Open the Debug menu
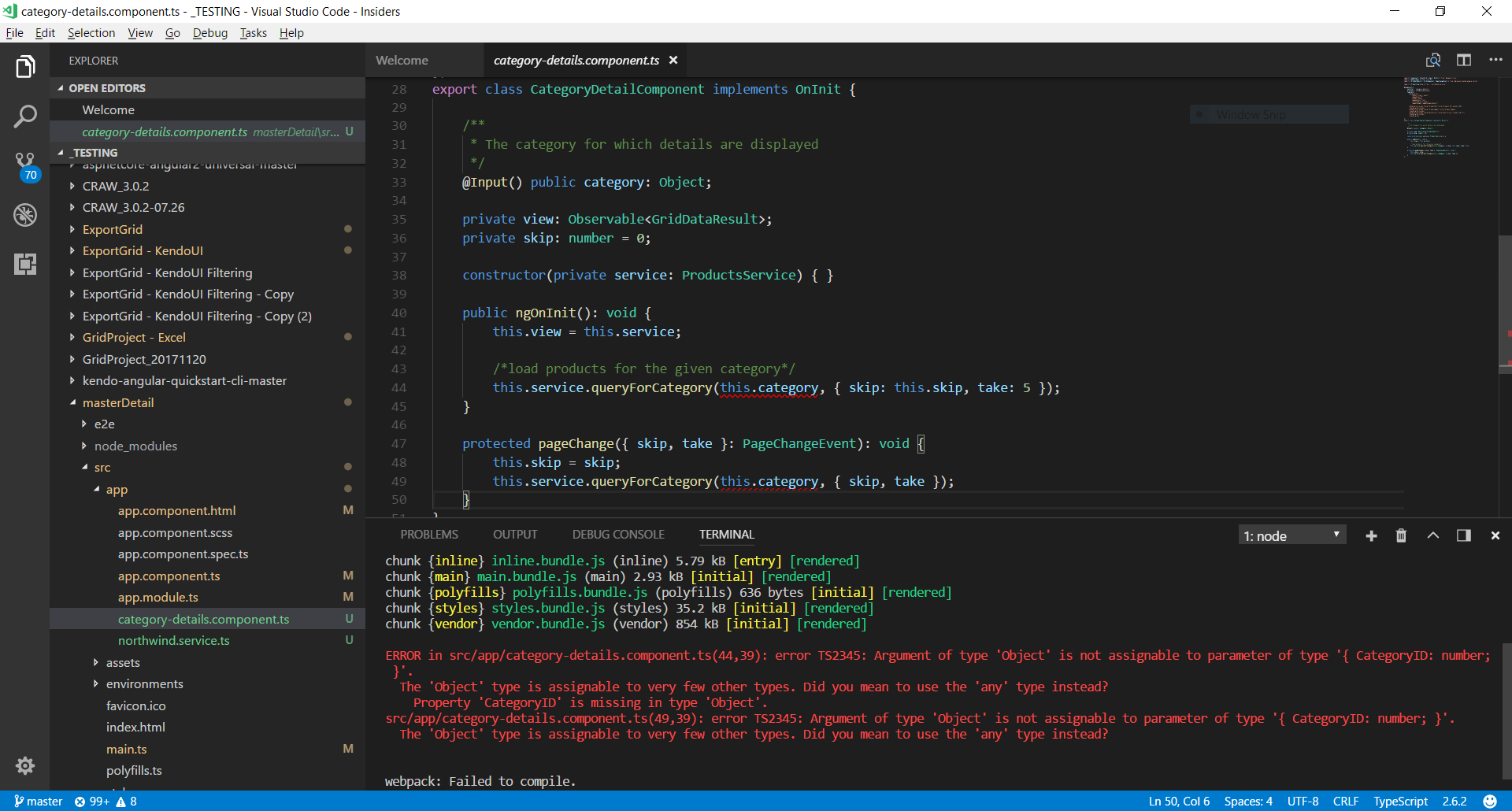Screen dimensions: 1512x811 coord(209,33)
